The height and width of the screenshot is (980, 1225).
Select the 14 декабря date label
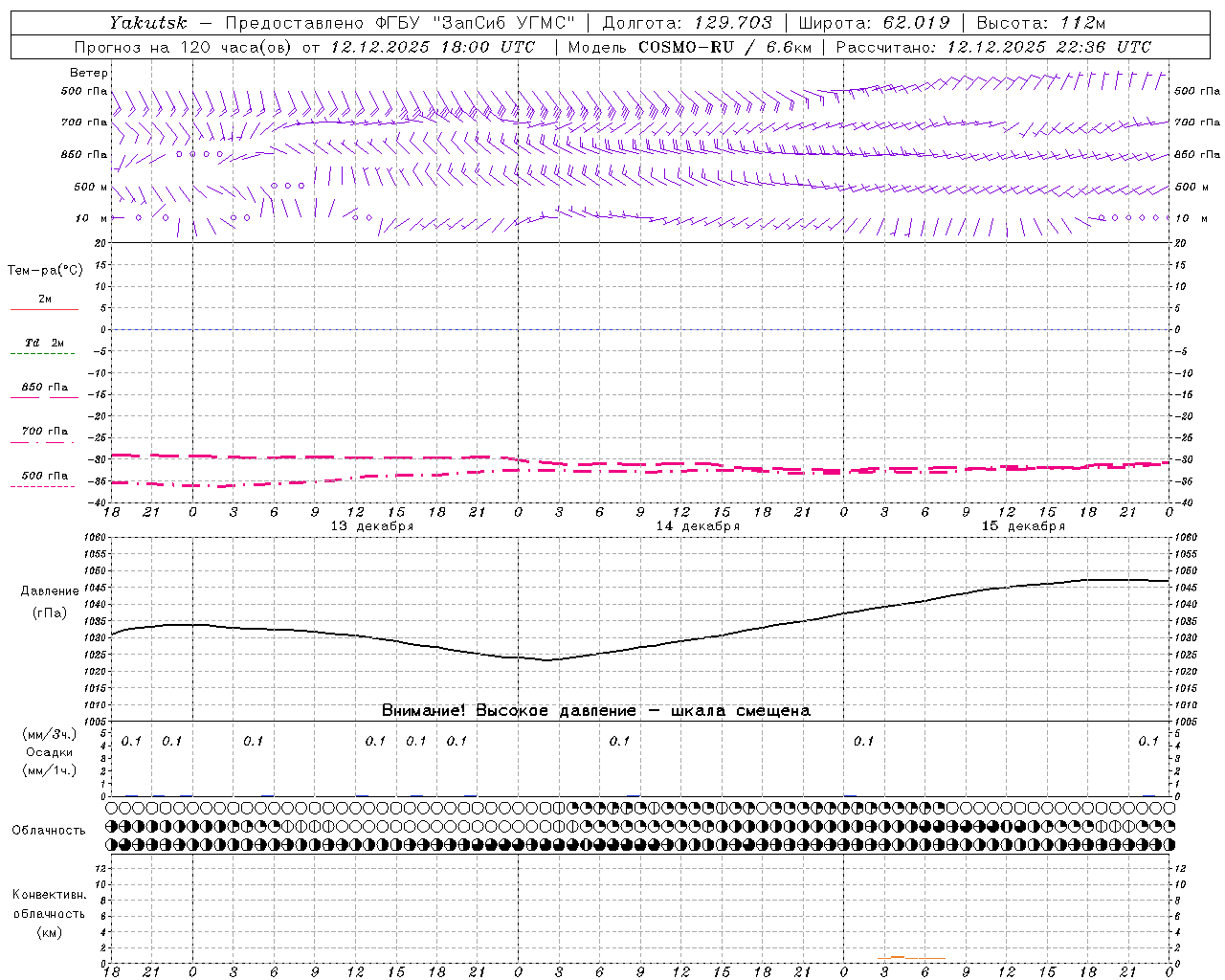[698, 526]
